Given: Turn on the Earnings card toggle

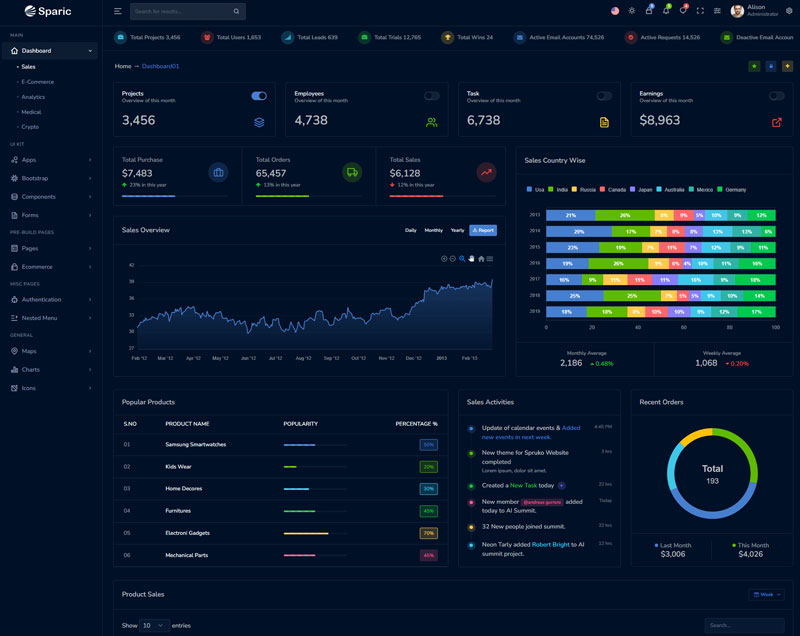Looking at the screenshot, I should [x=776, y=96].
